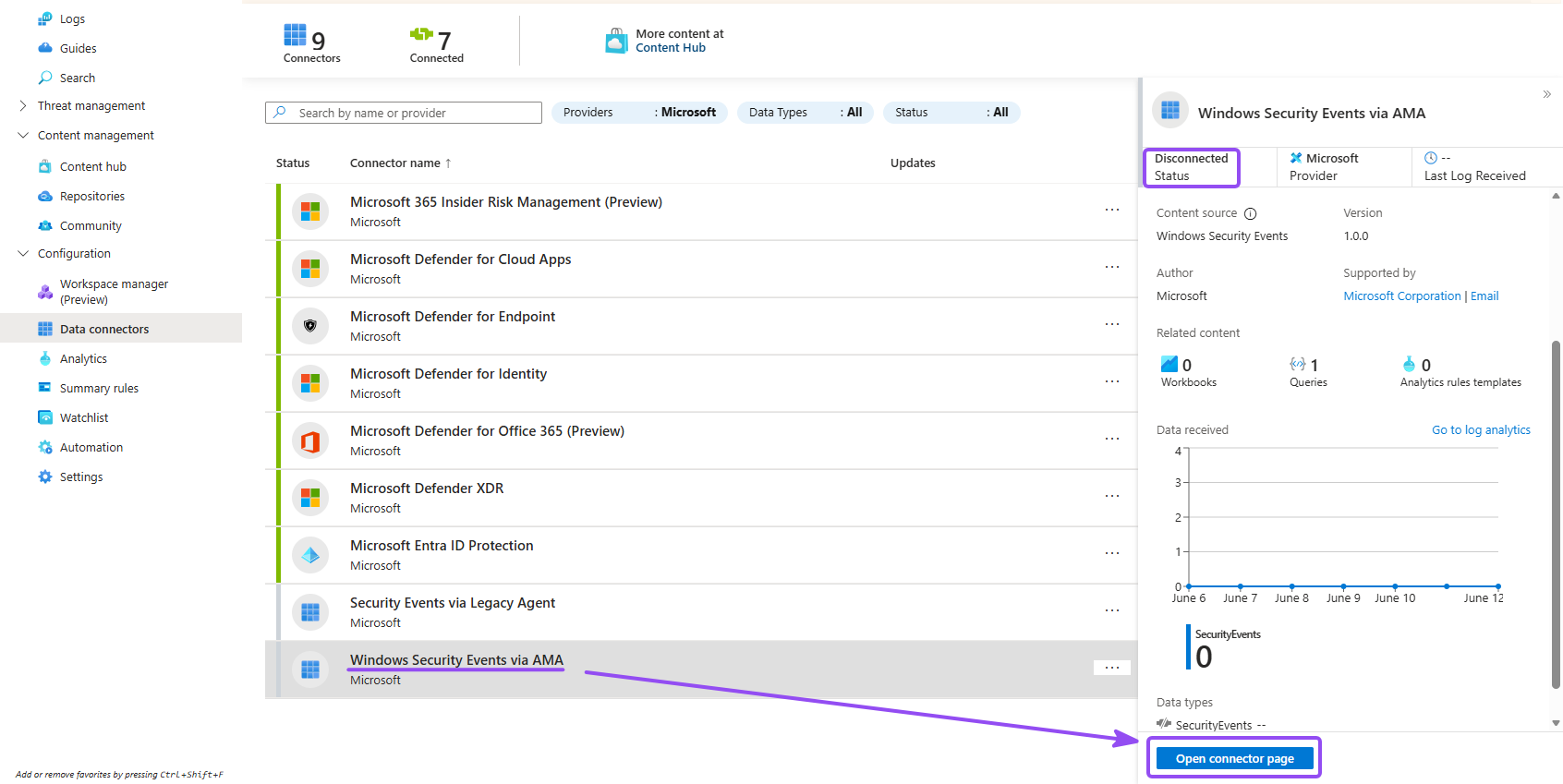Open Status filter dropdown
This screenshot has height=784, width=1563.
[x=951, y=113]
